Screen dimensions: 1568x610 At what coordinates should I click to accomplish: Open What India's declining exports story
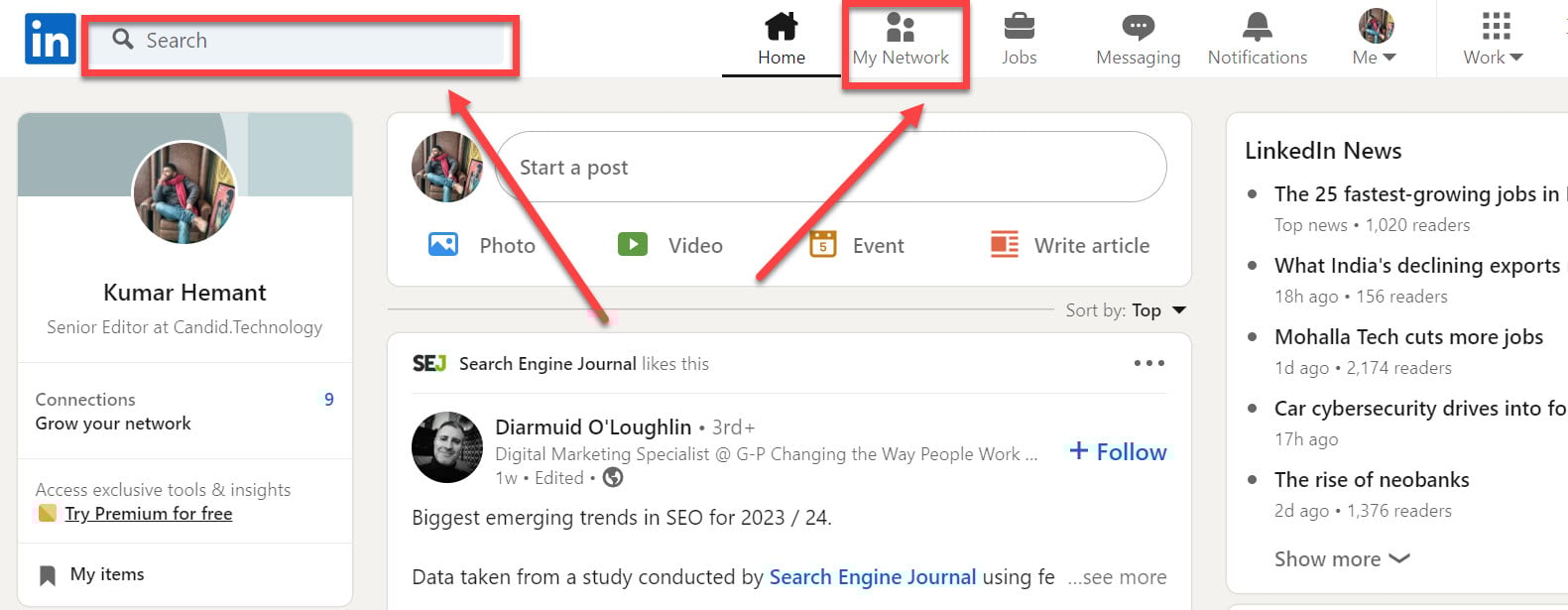pyautogui.click(x=1417, y=266)
